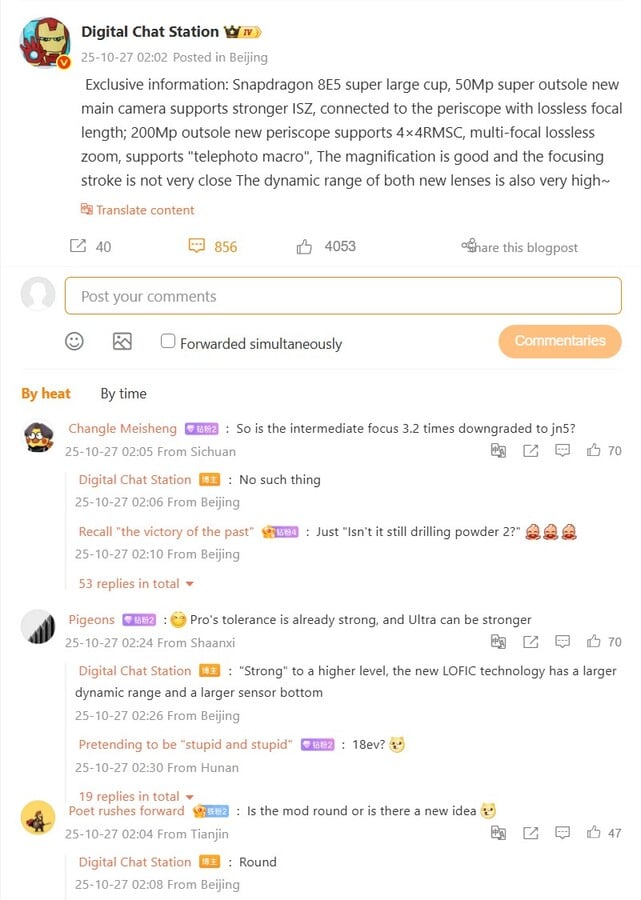This screenshot has width=641, height=900.
Task: Reply to Poet rushes forward's comment
Action: tap(563, 833)
